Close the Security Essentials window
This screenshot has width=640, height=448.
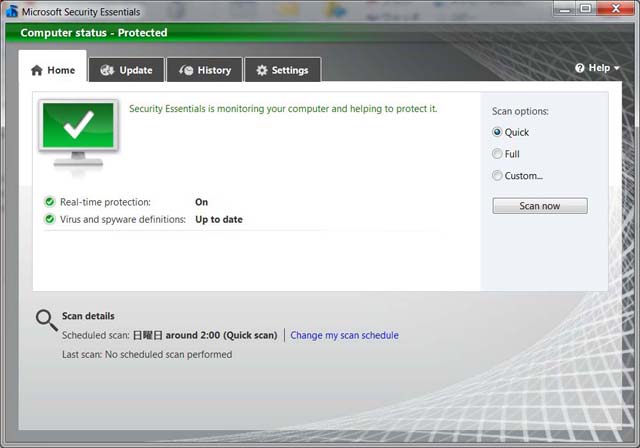pos(616,9)
